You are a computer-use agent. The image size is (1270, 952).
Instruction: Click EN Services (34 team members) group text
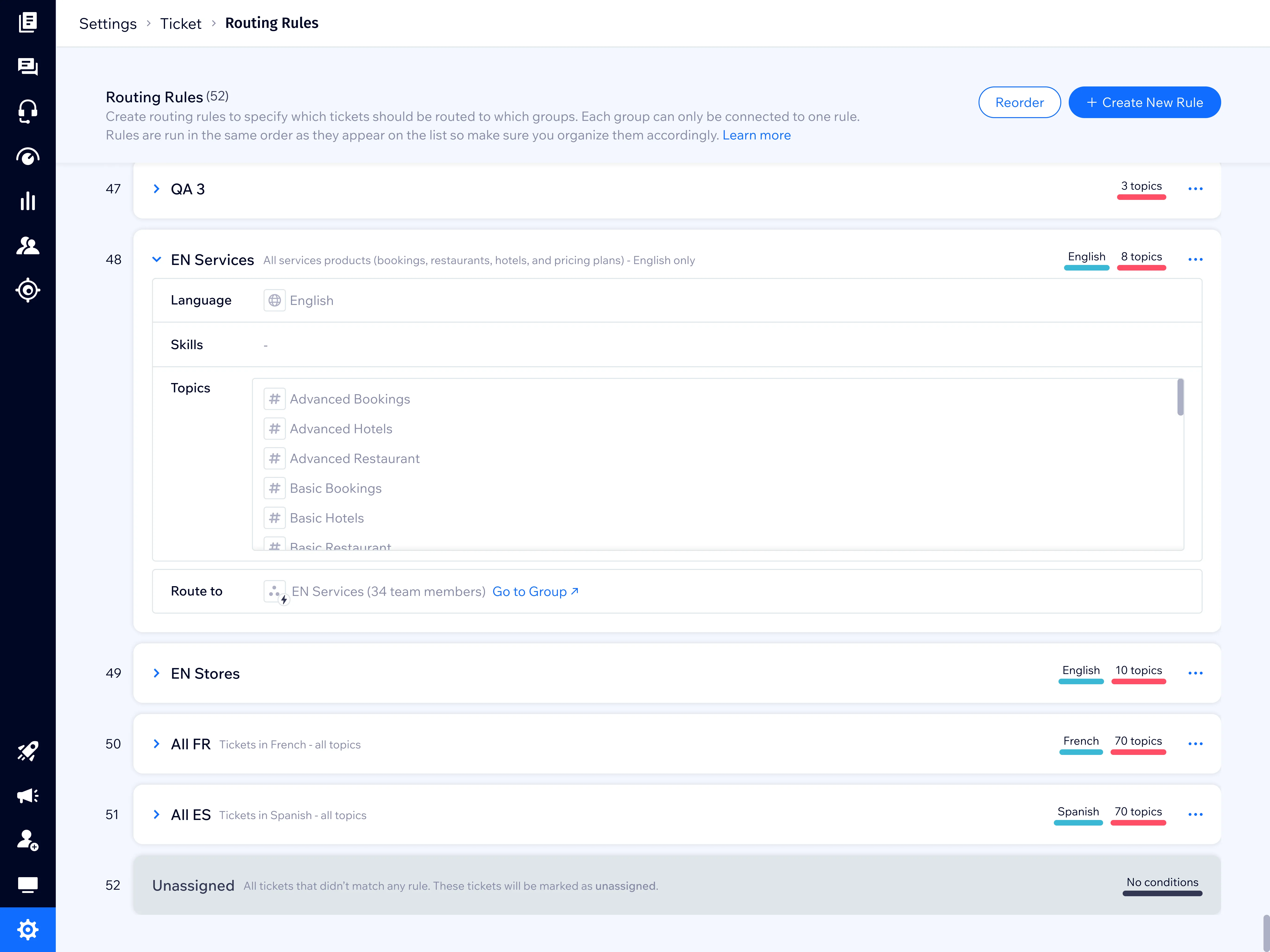click(x=388, y=592)
